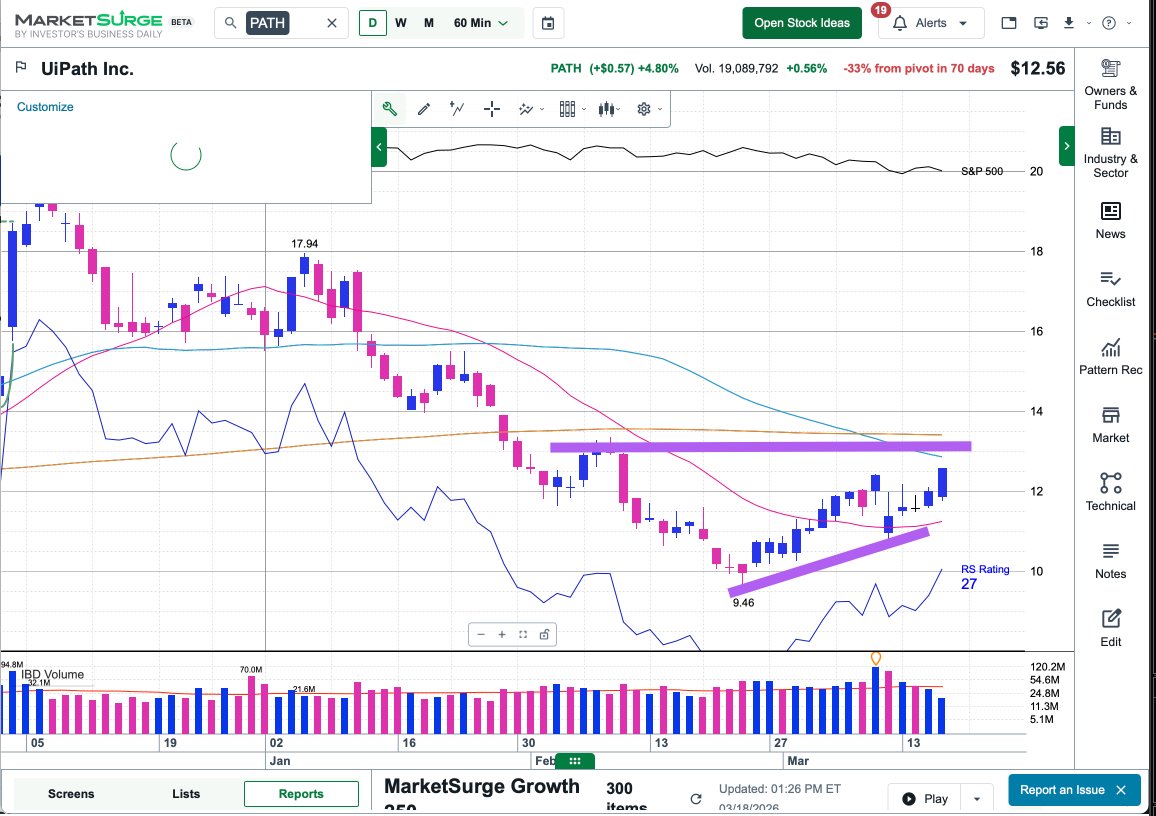Click the $12.56 price value
The width and height of the screenshot is (1156, 816).
tap(1038, 69)
